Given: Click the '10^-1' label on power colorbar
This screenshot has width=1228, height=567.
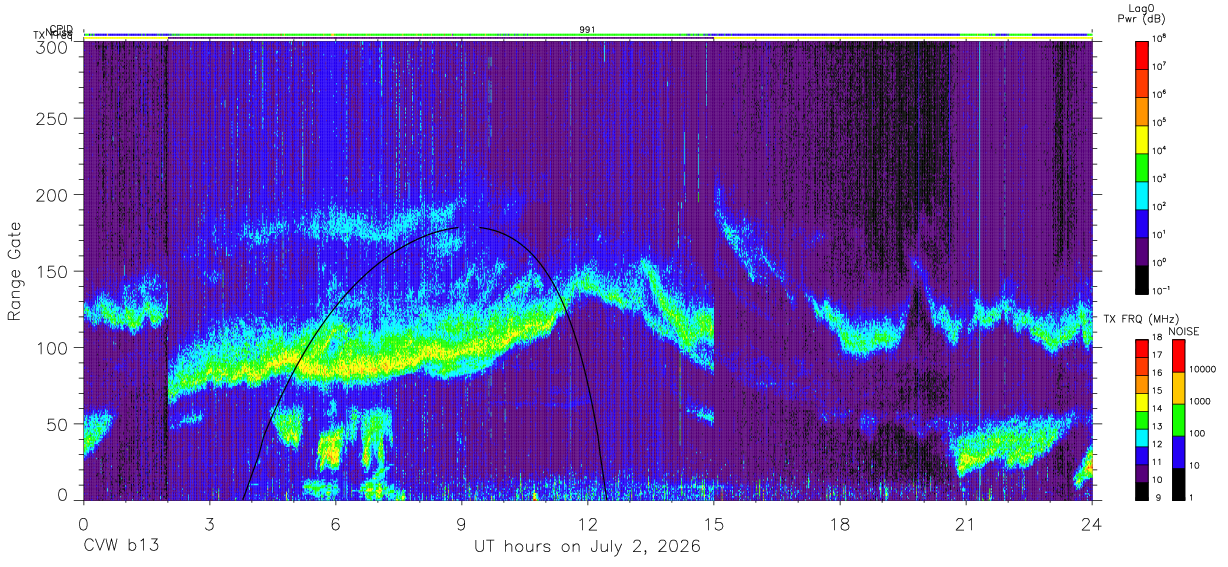Looking at the screenshot, I should pos(1161,290).
